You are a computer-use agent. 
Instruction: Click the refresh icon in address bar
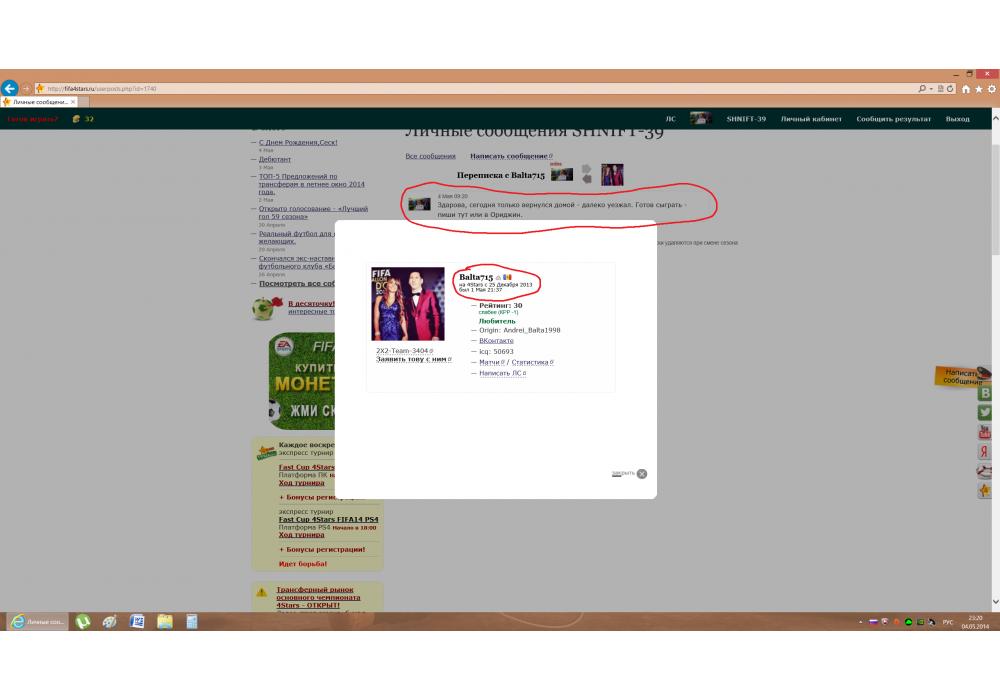click(x=950, y=89)
